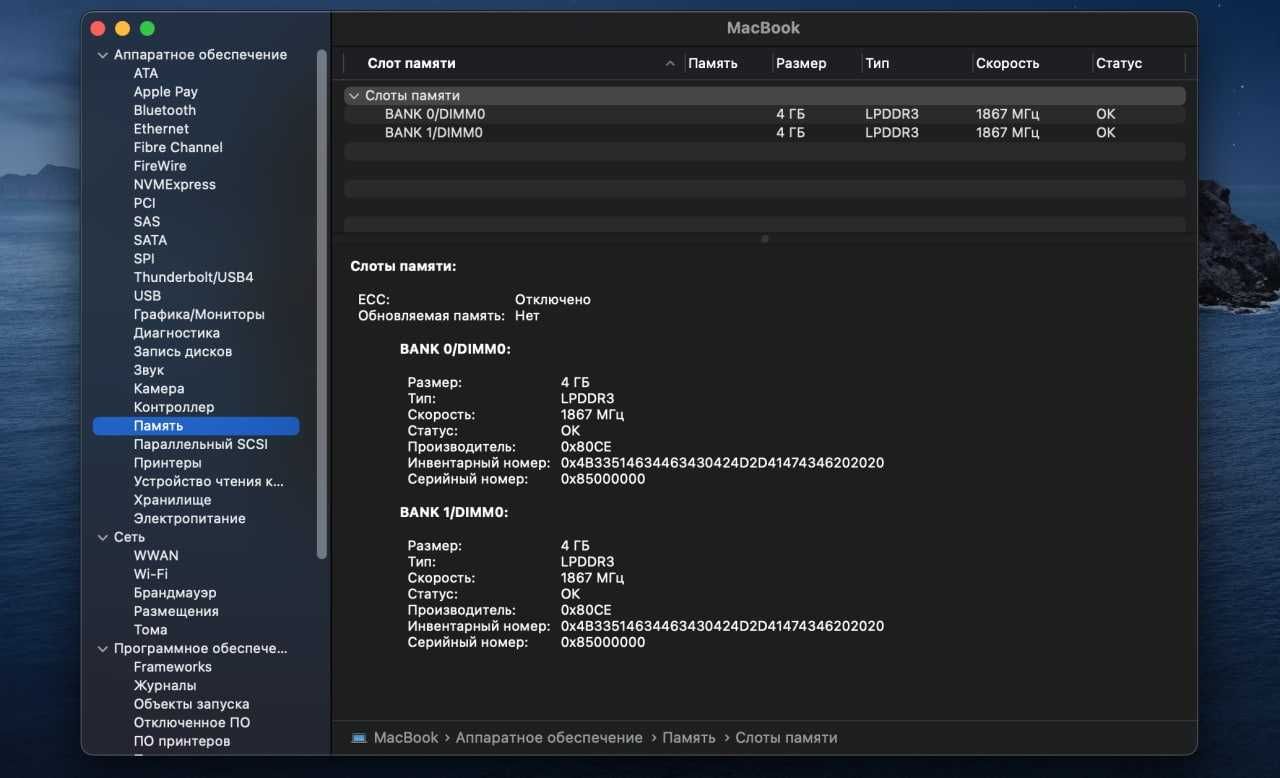Open ПО принтеров entry
Image resolution: width=1280 pixels, height=778 pixels.
[182, 741]
